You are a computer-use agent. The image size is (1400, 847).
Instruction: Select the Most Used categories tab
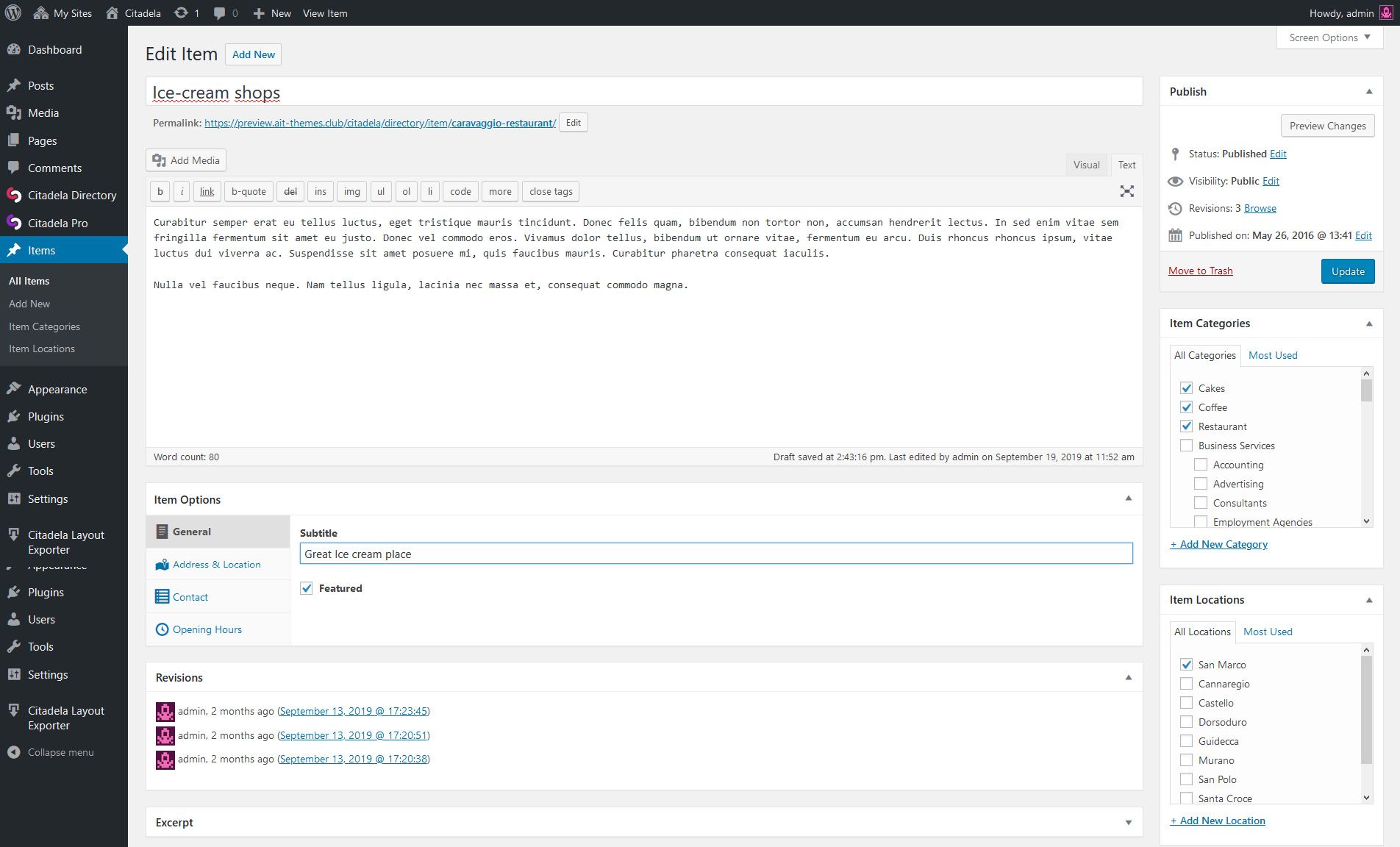[x=1273, y=355]
